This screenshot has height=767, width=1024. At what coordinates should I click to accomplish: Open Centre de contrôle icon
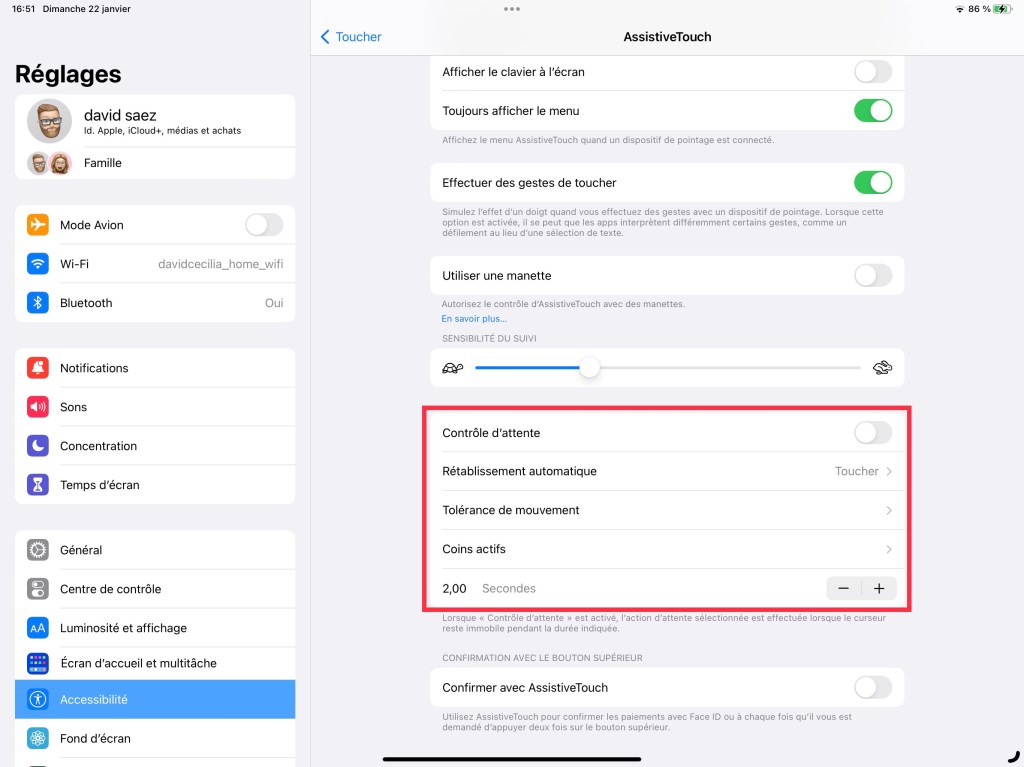(x=37, y=589)
